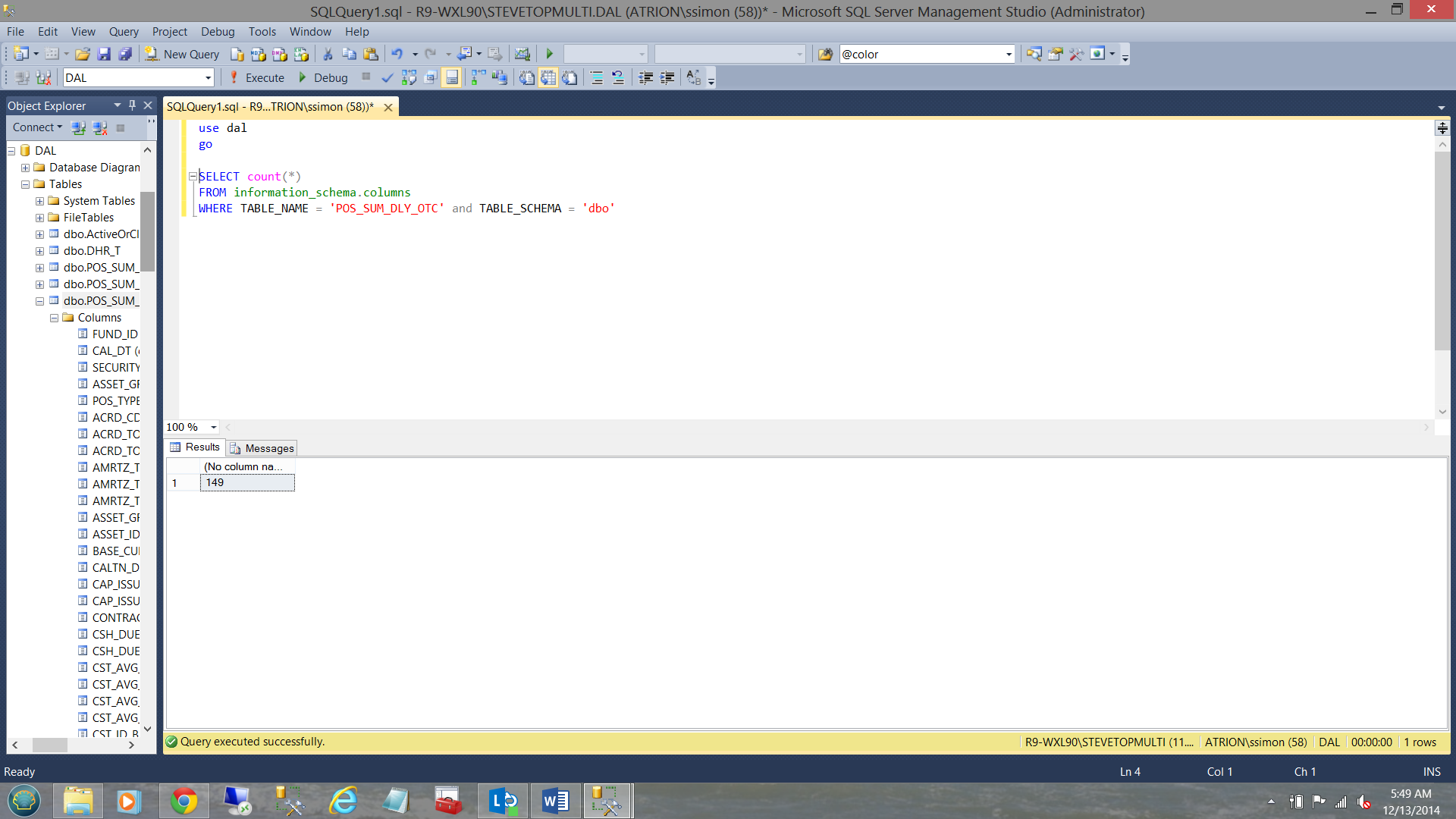Toggle Results to Grid mode
Screen dimensions: 1456x819
548,77
